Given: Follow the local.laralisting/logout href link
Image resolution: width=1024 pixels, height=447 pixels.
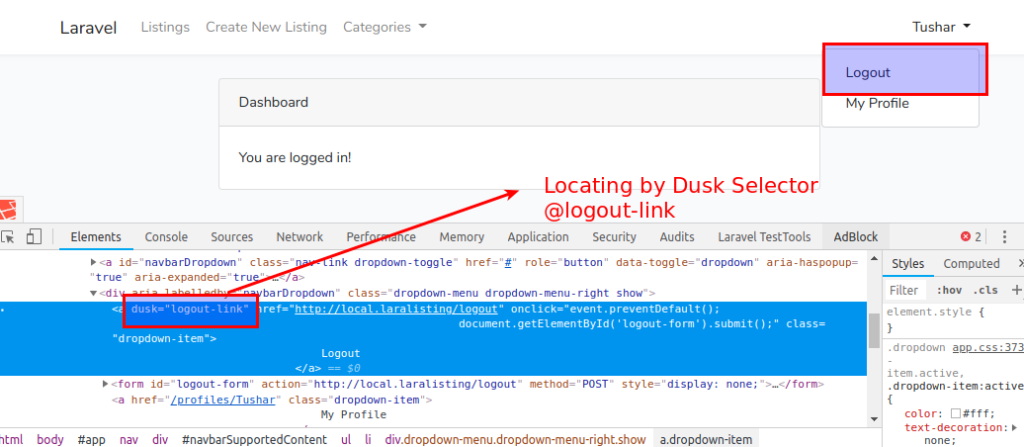Looking at the screenshot, I should point(398,308).
